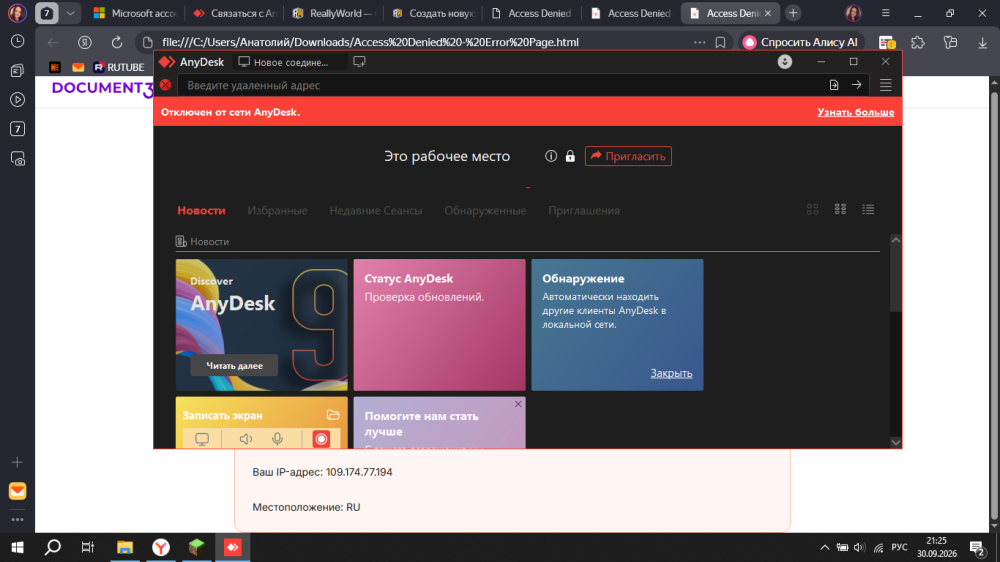Viewport: 1000px width, 562px height.
Task: Open a new browser tab
Action: coord(793,13)
